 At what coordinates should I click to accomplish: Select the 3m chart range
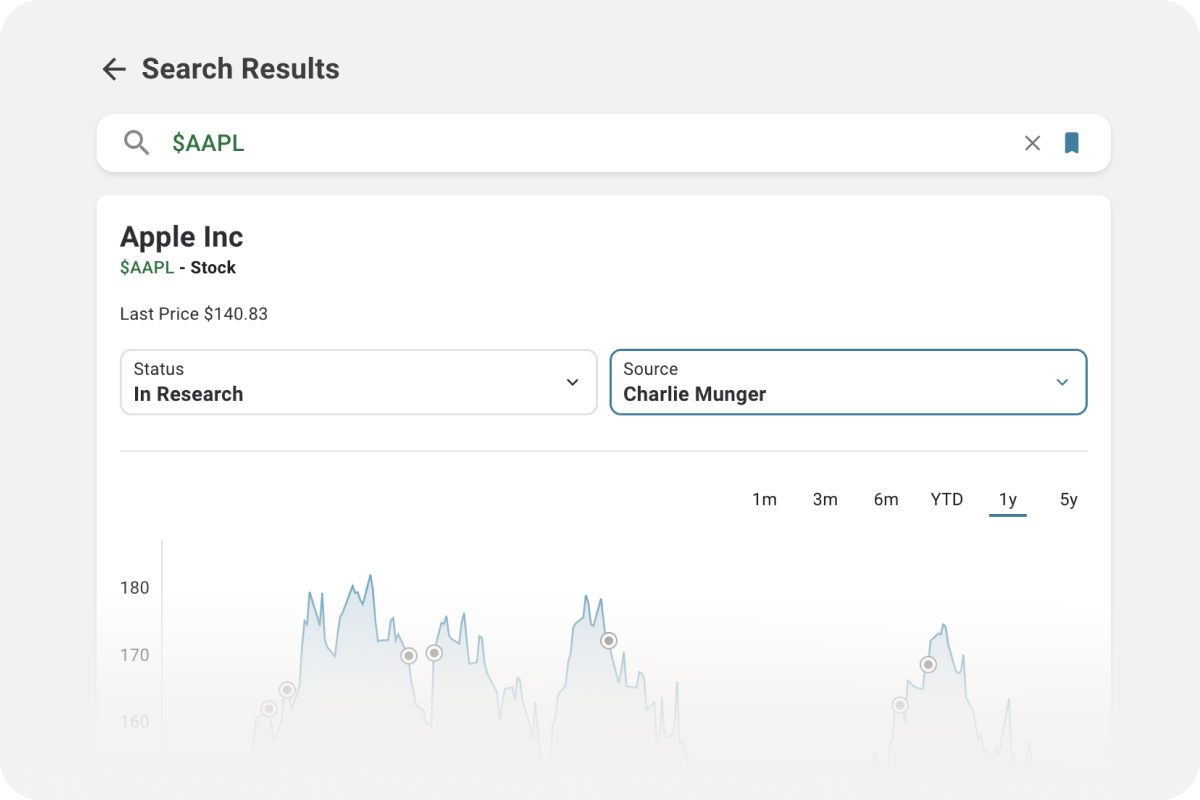825,500
